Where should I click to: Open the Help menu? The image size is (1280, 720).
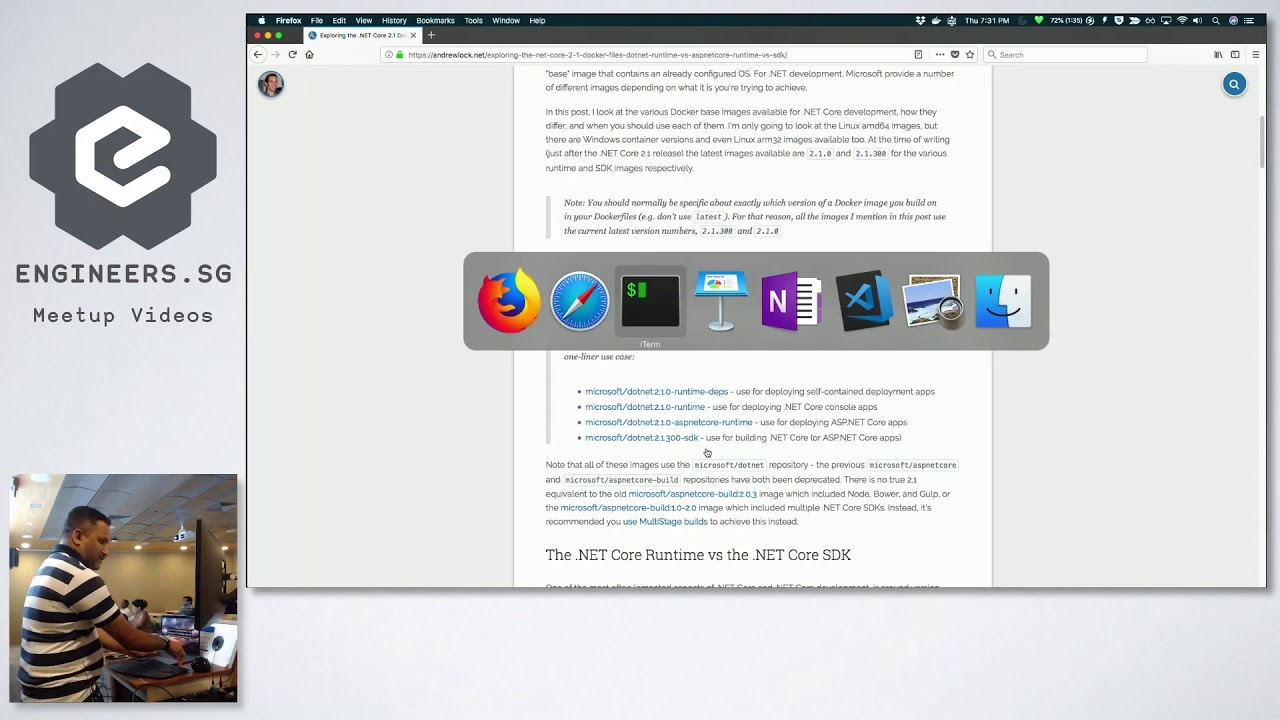(537, 20)
